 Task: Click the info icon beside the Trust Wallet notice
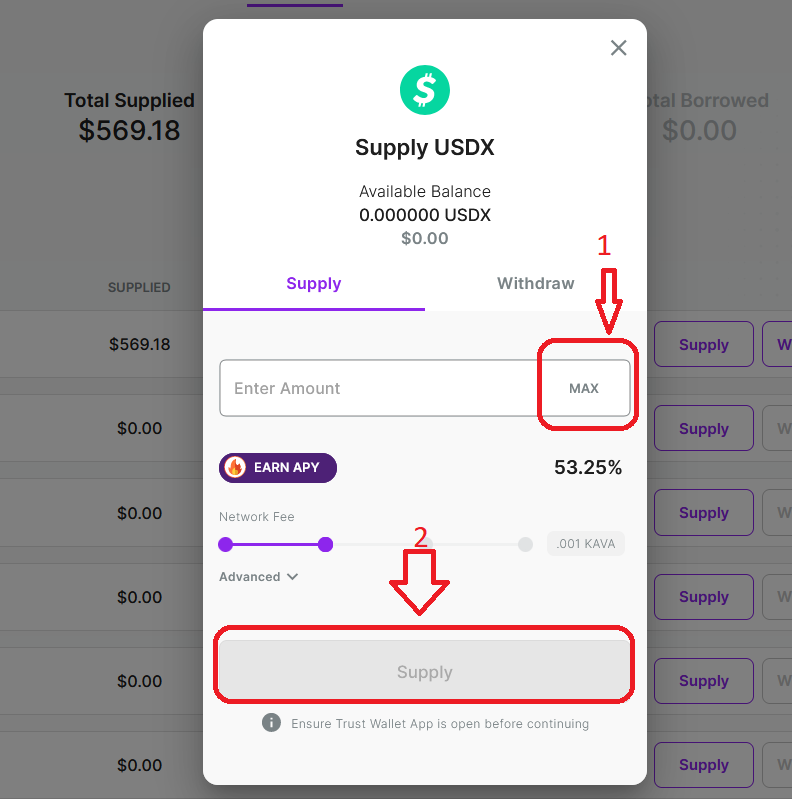pos(271,723)
